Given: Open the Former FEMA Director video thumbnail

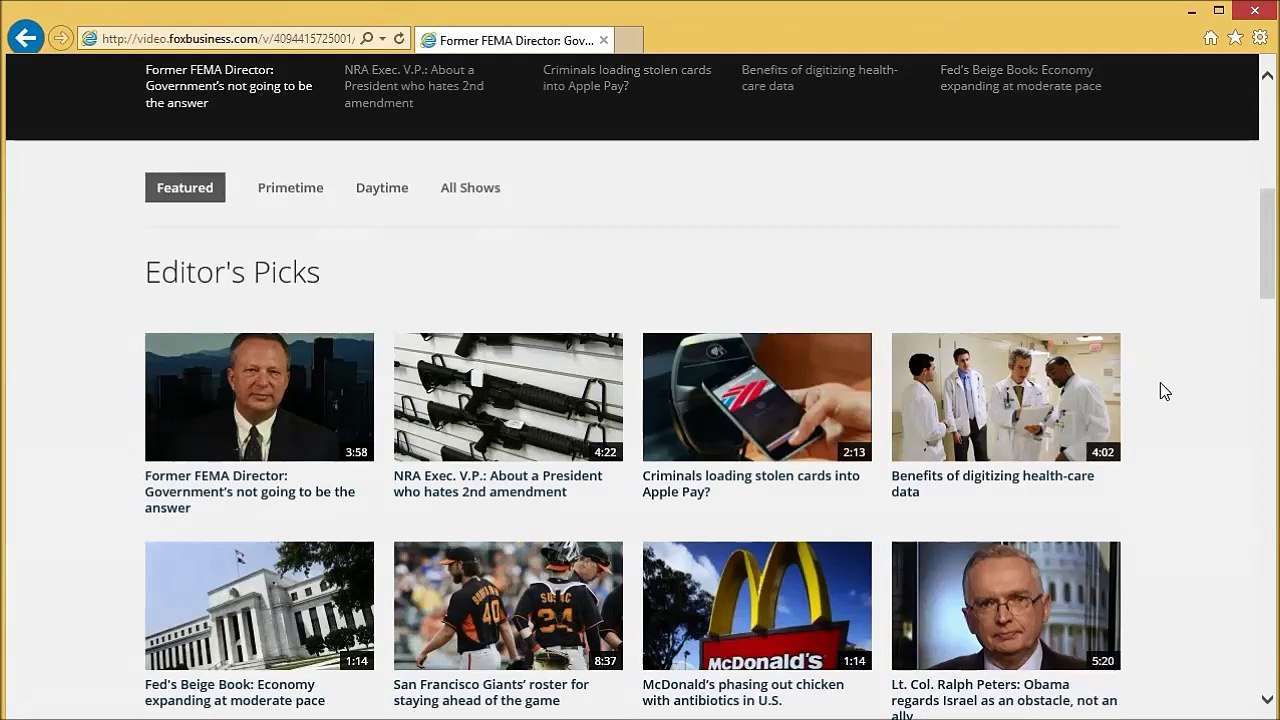Looking at the screenshot, I should click(x=259, y=397).
